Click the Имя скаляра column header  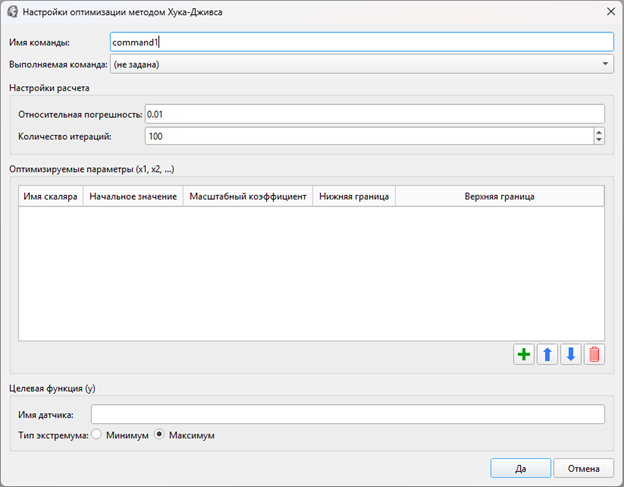click(51, 197)
